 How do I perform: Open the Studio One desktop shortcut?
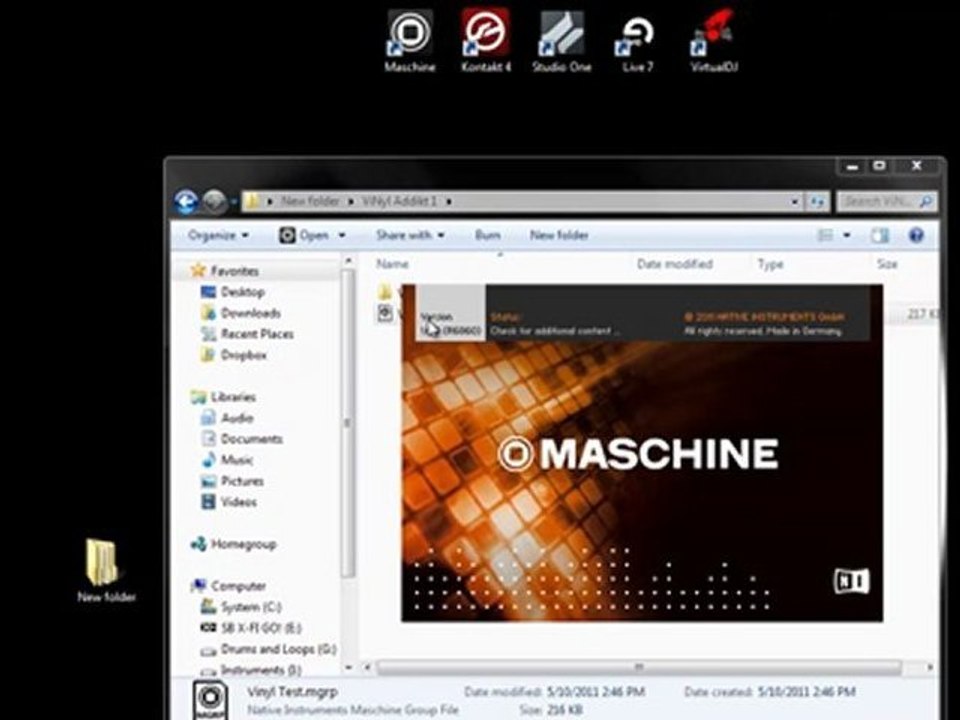(561, 34)
